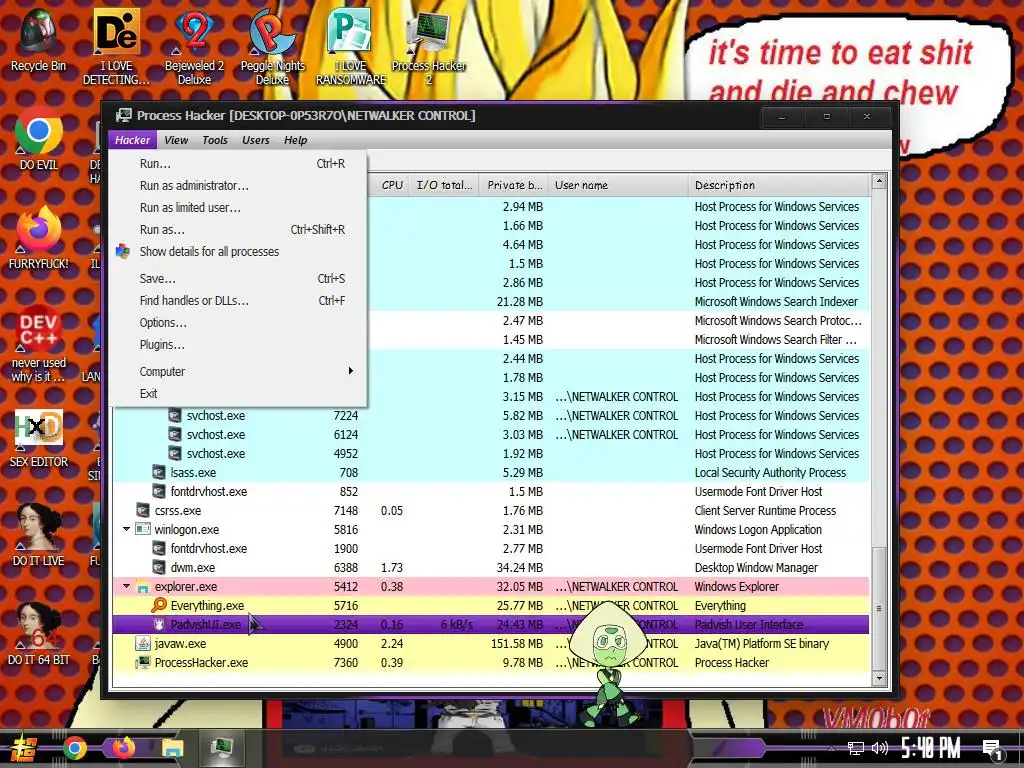Open the Users menu
1024x768 pixels.
255,140
